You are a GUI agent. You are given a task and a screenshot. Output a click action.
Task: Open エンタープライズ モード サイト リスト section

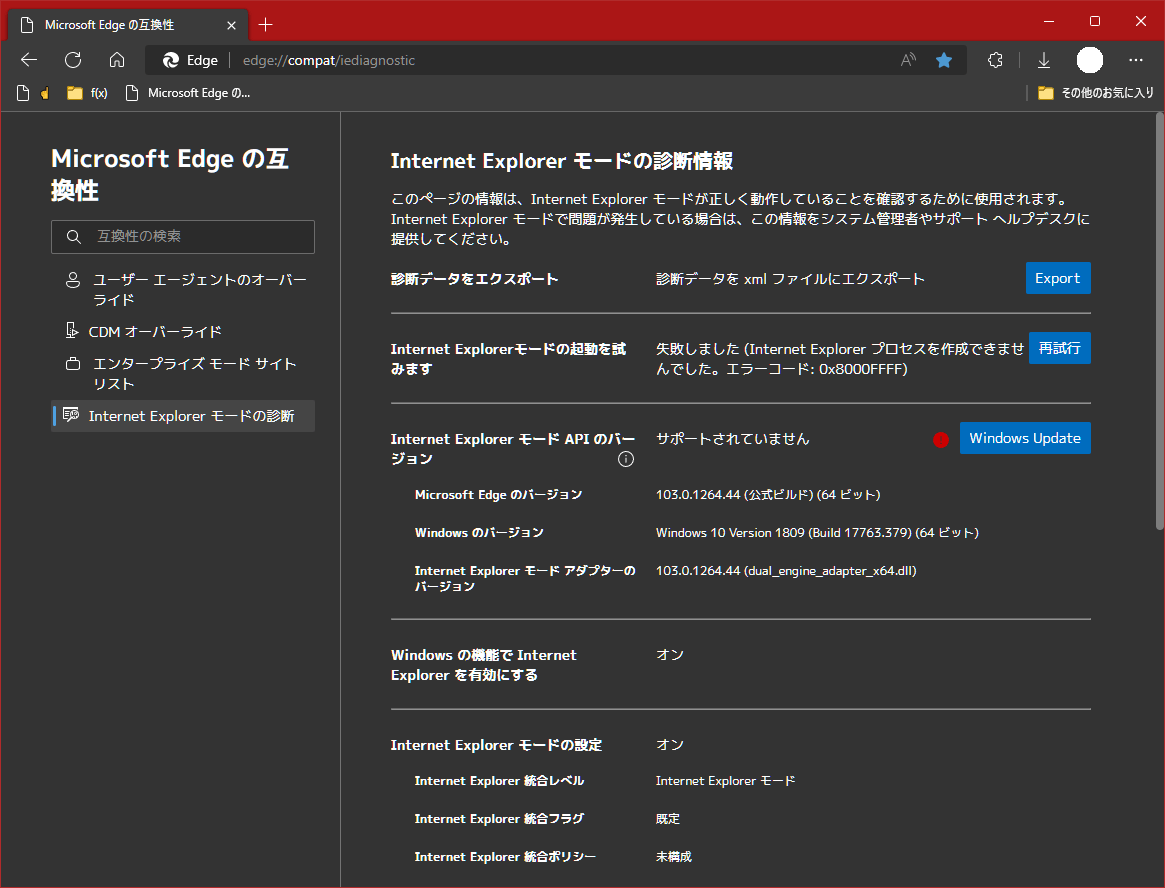[x=183, y=374]
